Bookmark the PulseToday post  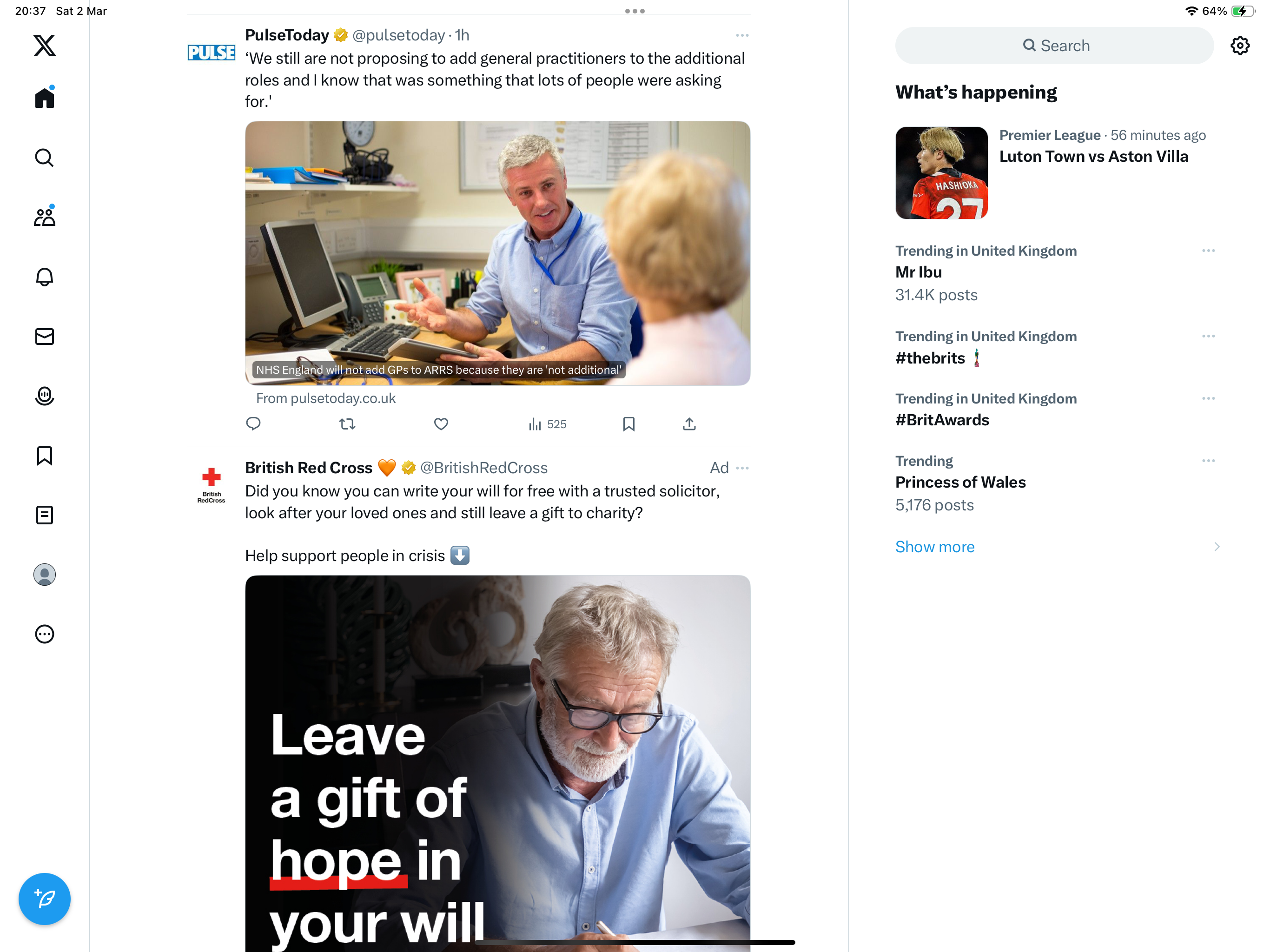628,424
